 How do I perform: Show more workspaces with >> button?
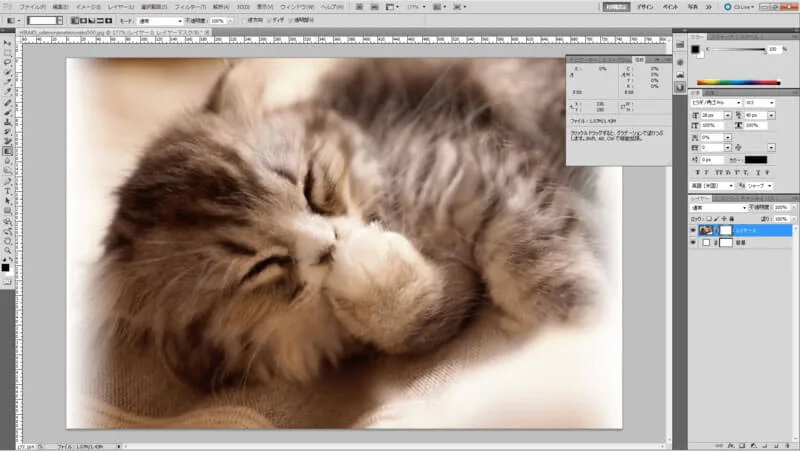click(x=709, y=7)
